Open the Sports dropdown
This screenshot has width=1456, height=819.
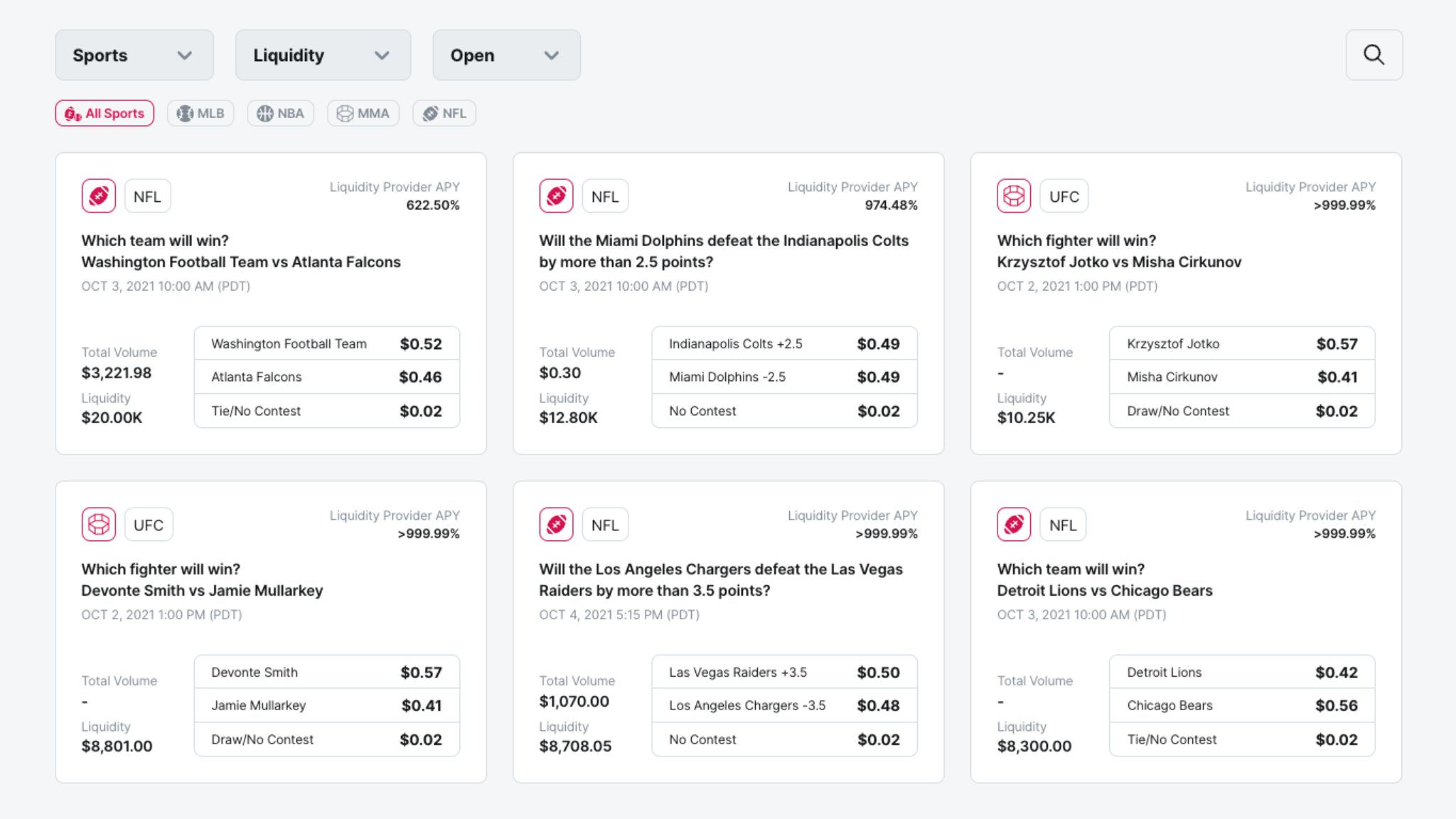point(134,55)
